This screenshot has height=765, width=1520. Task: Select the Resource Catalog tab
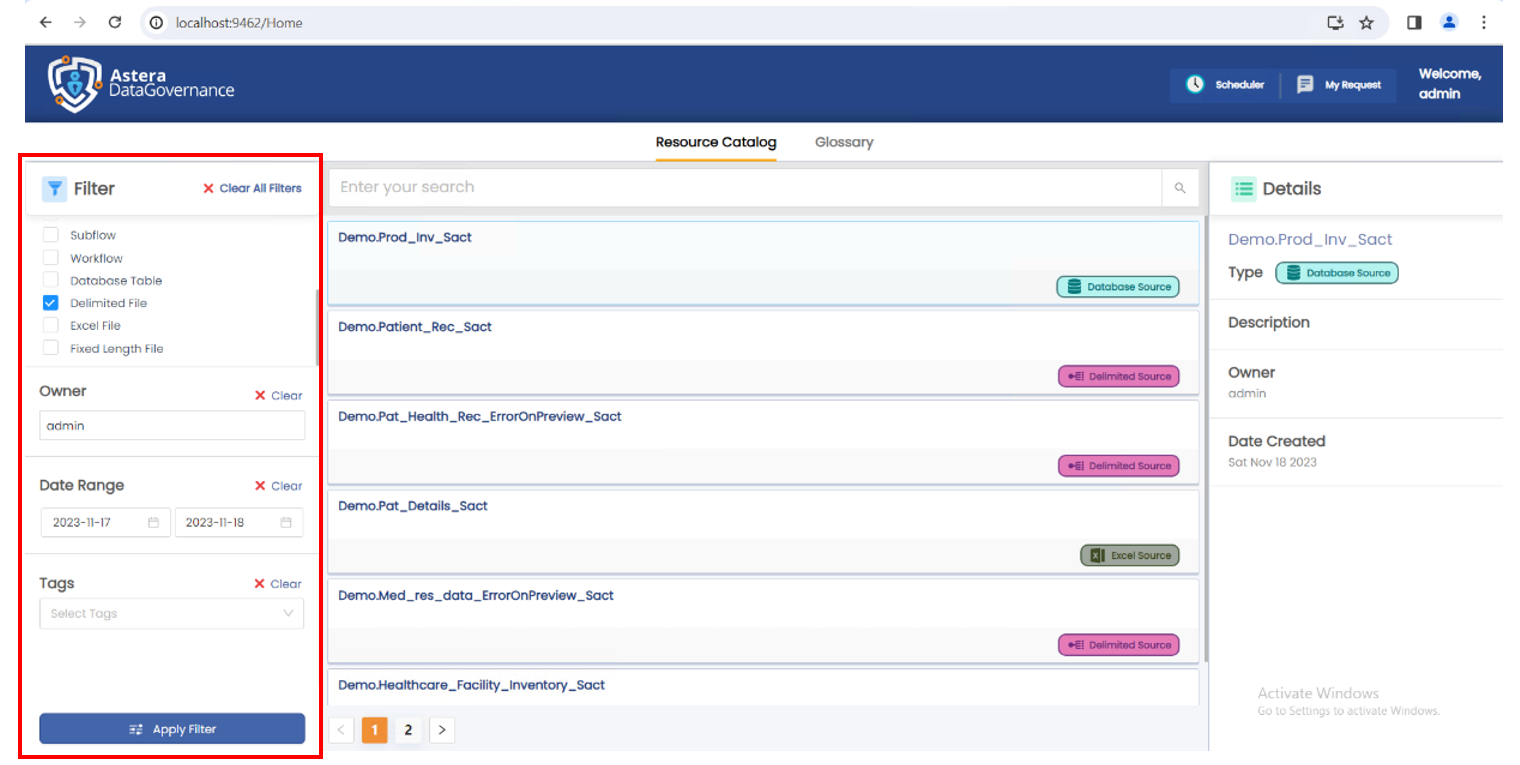tap(716, 142)
